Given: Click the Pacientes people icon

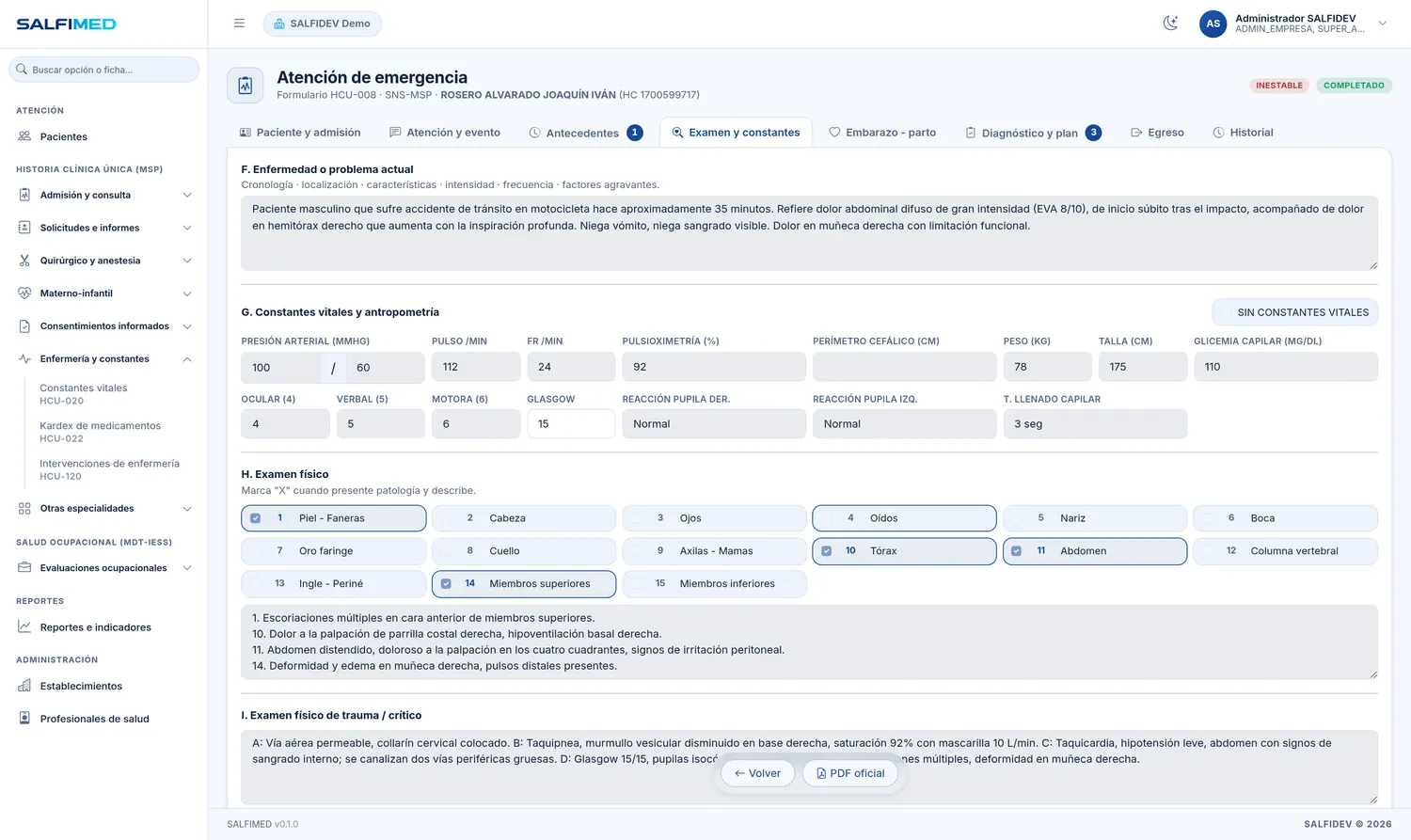Looking at the screenshot, I should click(24, 136).
